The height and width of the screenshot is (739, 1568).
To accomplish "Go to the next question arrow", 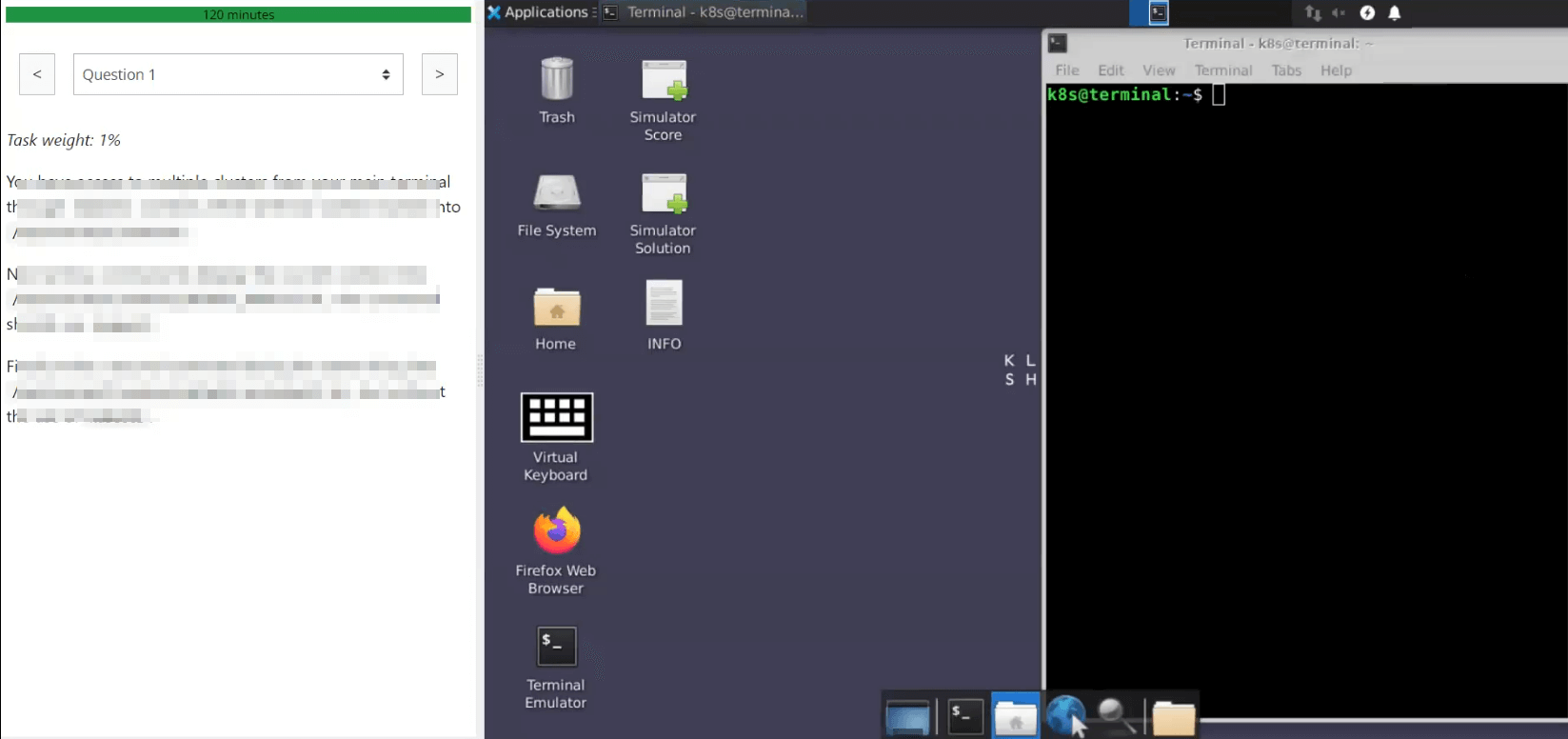I will pos(439,74).
